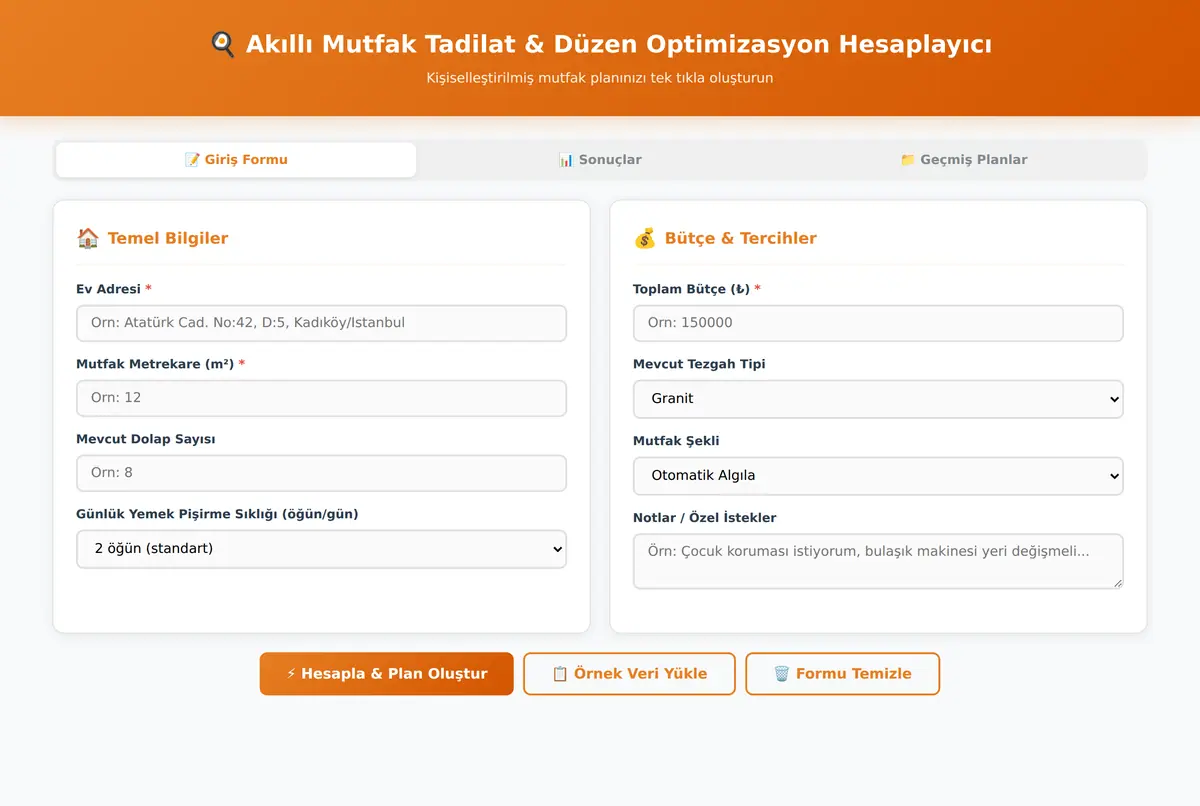Click the Temel Bilgiler heading text
Viewport: 1200px width, 806px height.
[x=168, y=238]
